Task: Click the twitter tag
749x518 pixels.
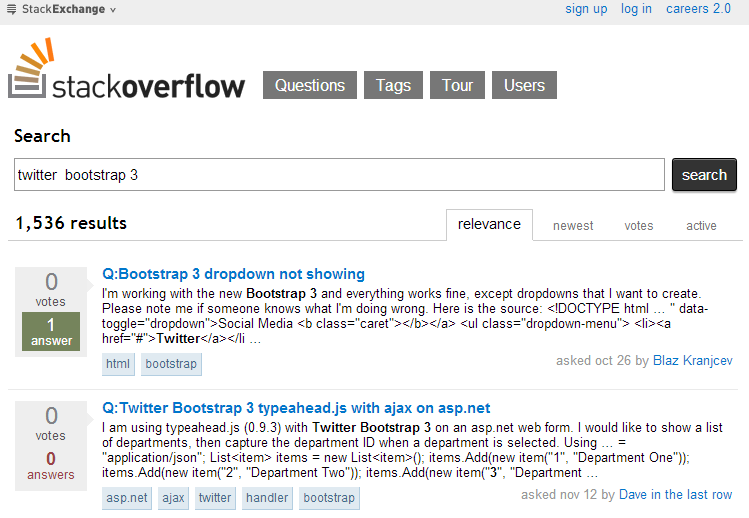Action: pyautogui.click(x=215, y=498)
